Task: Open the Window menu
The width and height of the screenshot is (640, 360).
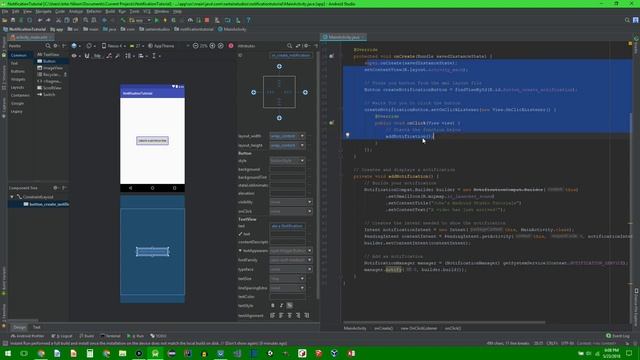Action: tap(161, 11)
